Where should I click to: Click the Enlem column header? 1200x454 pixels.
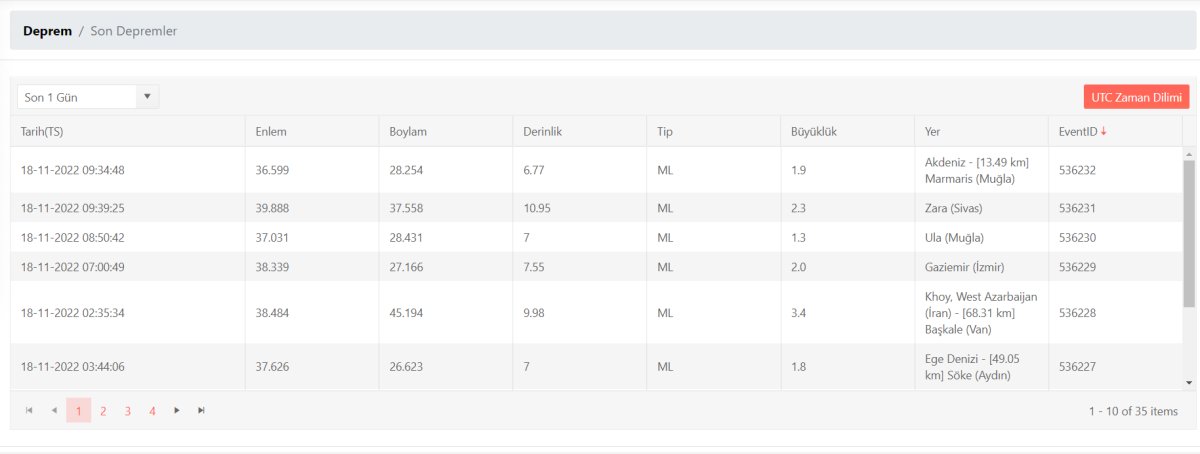tap(272, 131)
